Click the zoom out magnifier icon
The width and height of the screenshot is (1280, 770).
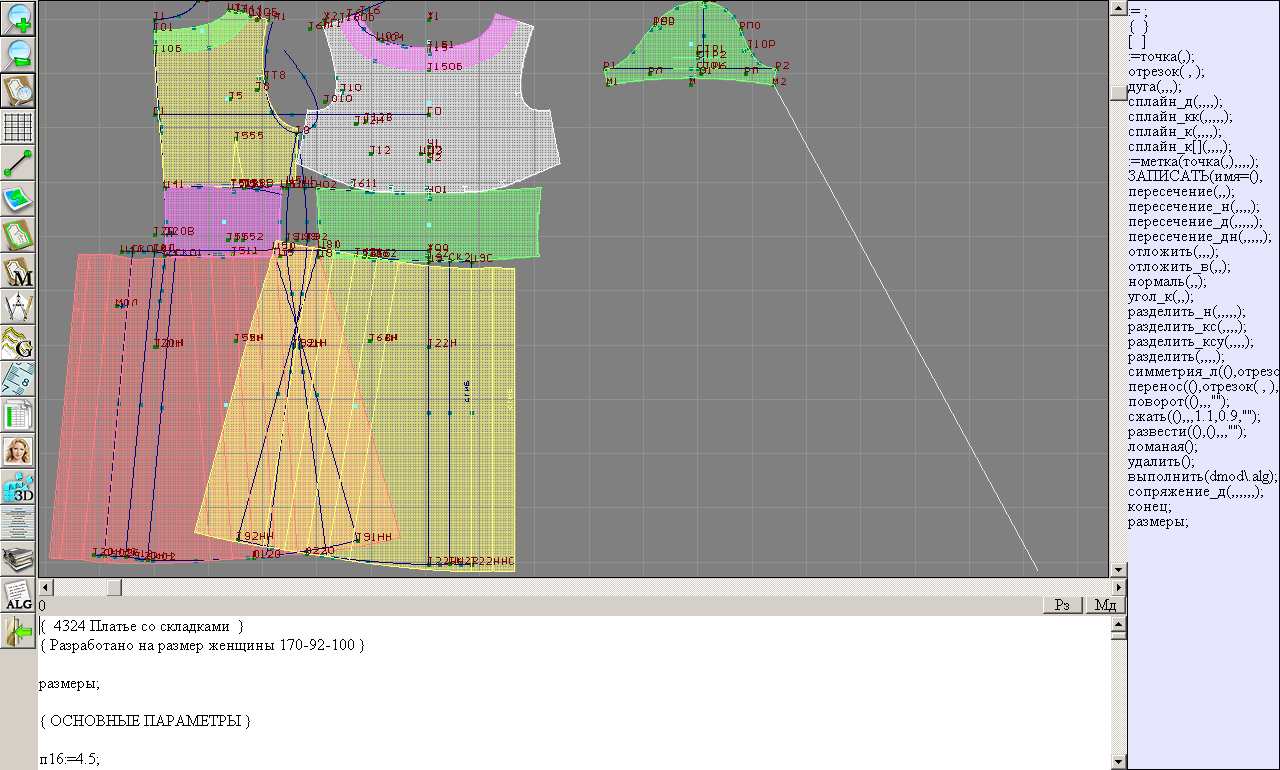point(19,54)
